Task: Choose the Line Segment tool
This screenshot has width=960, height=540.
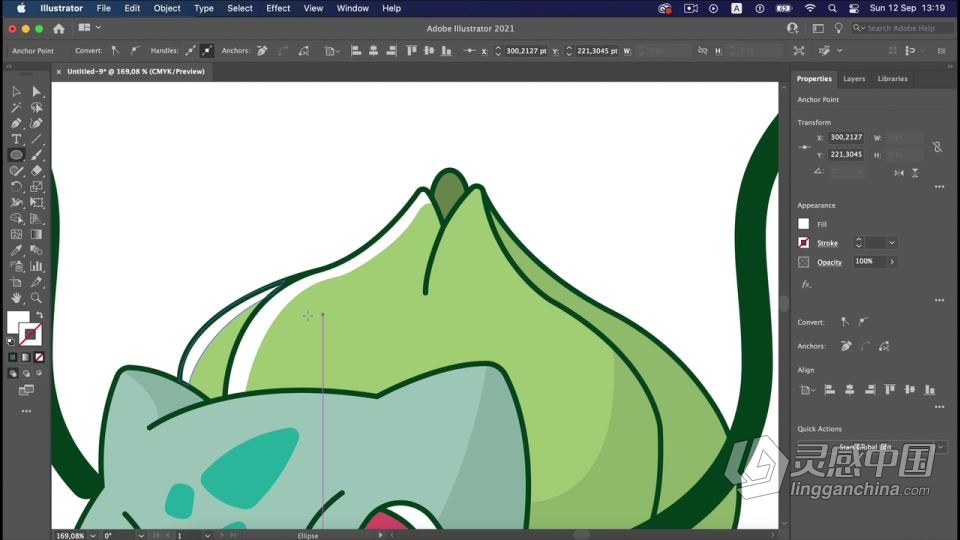Action: click(x=37, y=140)
